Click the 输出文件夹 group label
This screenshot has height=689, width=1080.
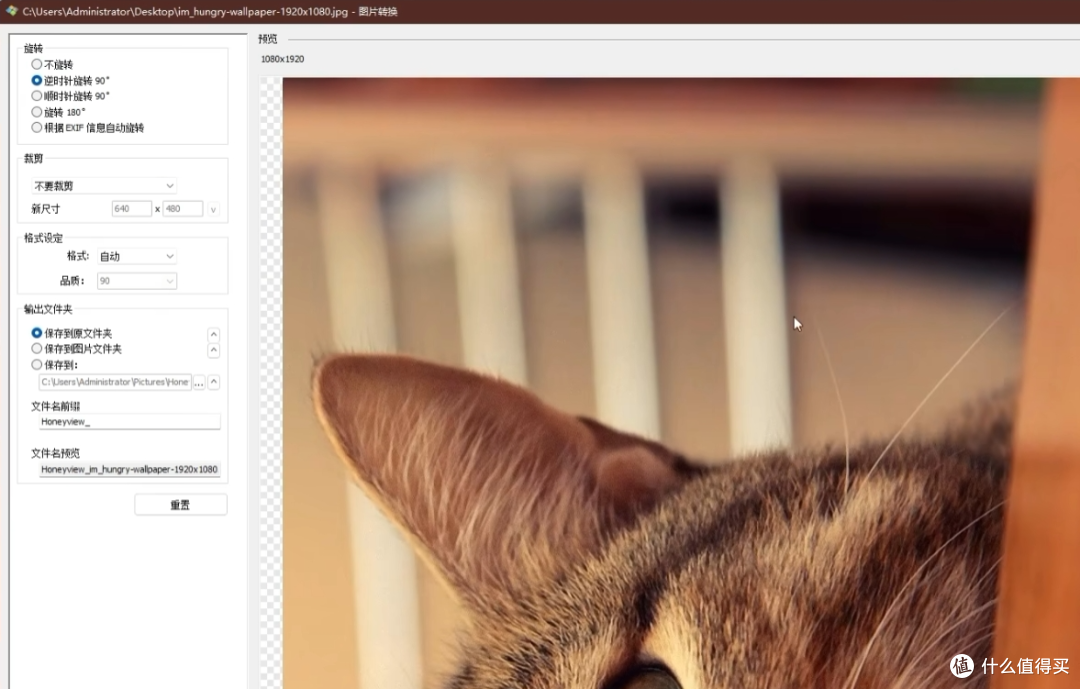pos(48,309)
